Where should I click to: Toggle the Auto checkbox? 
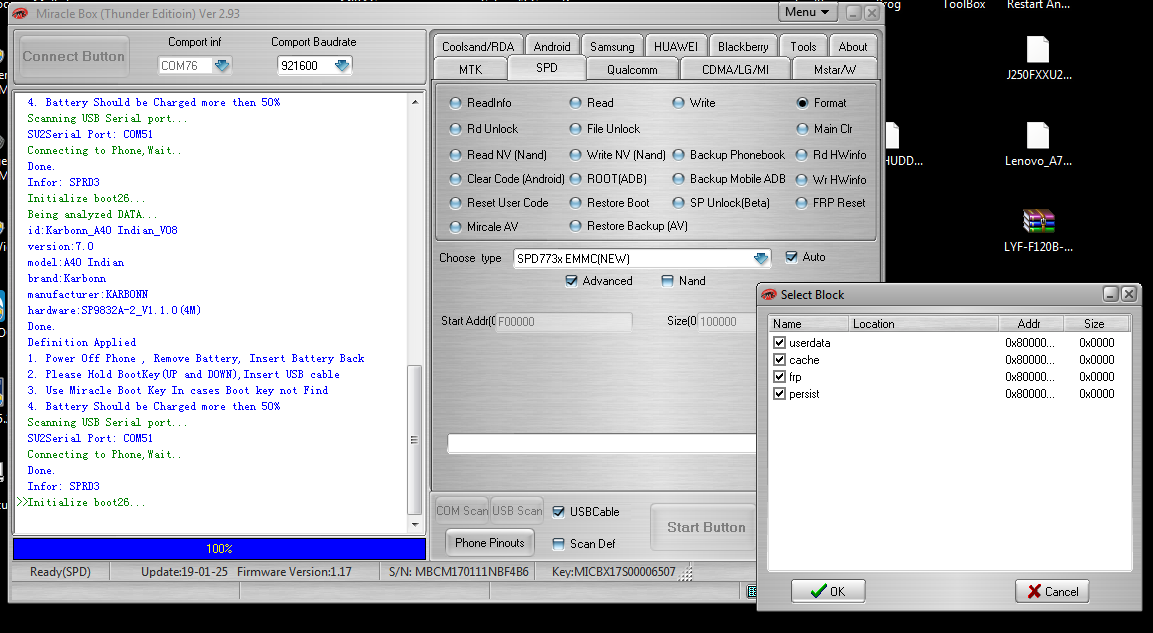pos(791,257)
